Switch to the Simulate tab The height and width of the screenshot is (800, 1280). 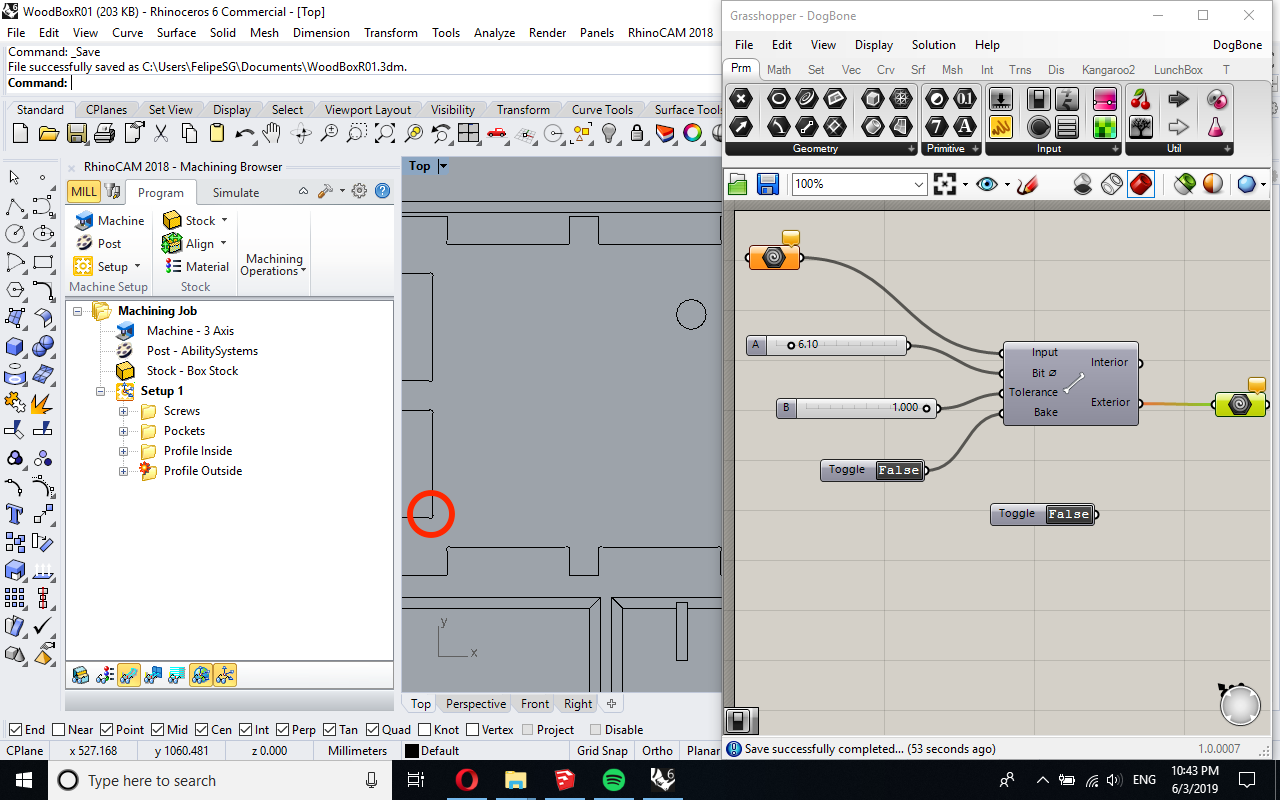coord(235,193)
